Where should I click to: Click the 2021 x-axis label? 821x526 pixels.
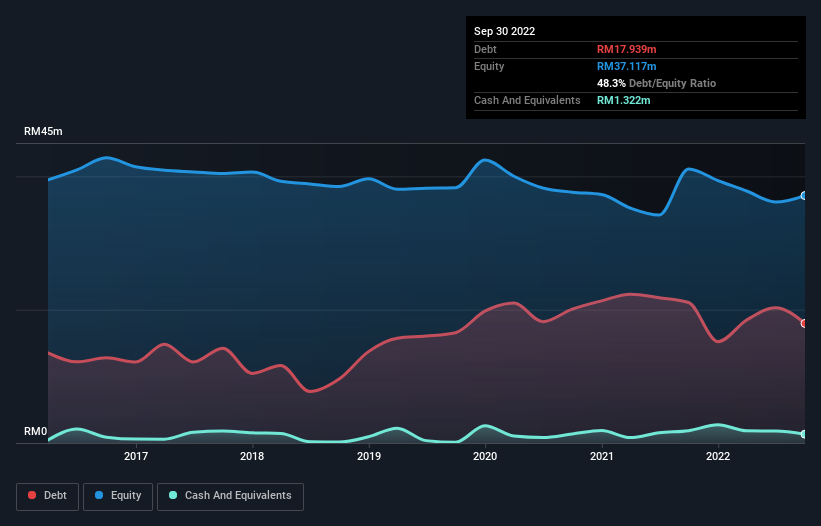[x=602, y=456]
